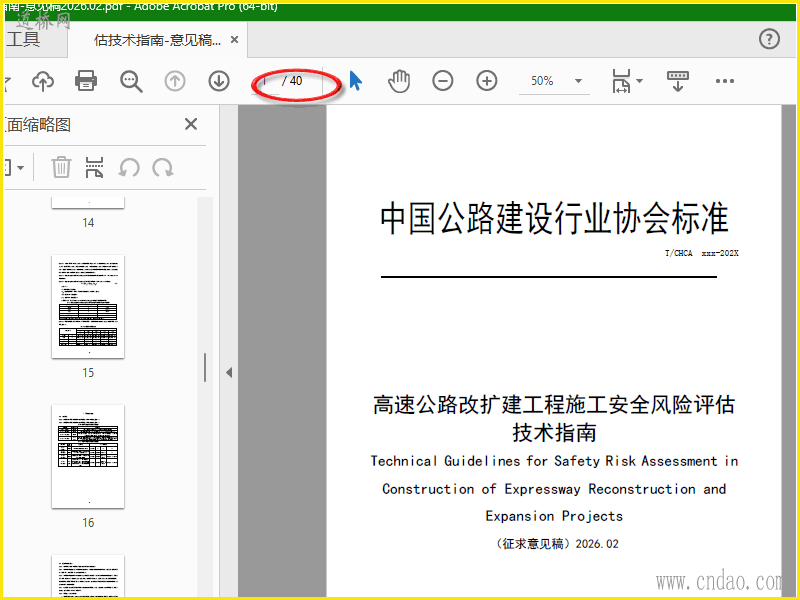
Task: Click the T/CHCA xxx-202X standard number
Action: (x=702, y=253)
